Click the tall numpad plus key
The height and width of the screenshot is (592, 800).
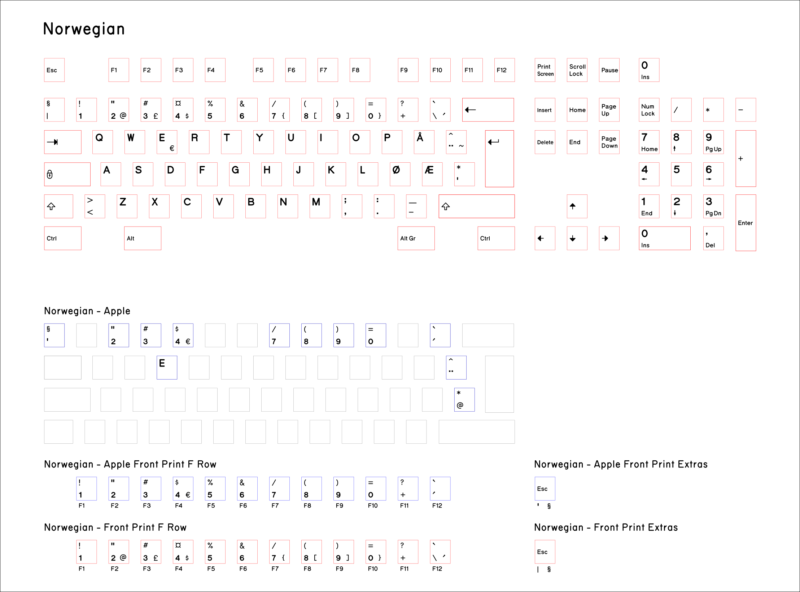[x=745, y=158]
